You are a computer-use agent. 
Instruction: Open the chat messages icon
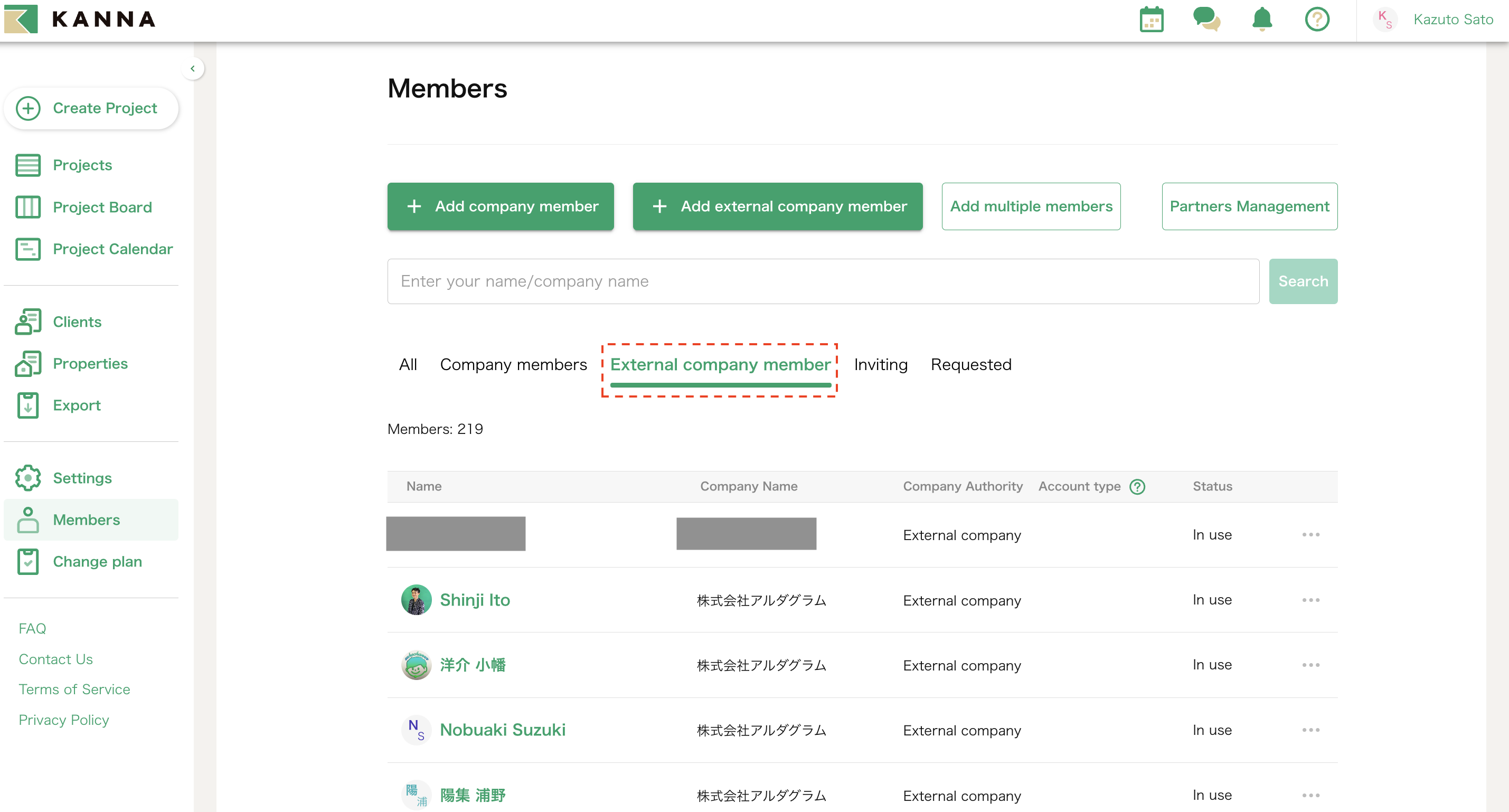tap(1207, 20)
